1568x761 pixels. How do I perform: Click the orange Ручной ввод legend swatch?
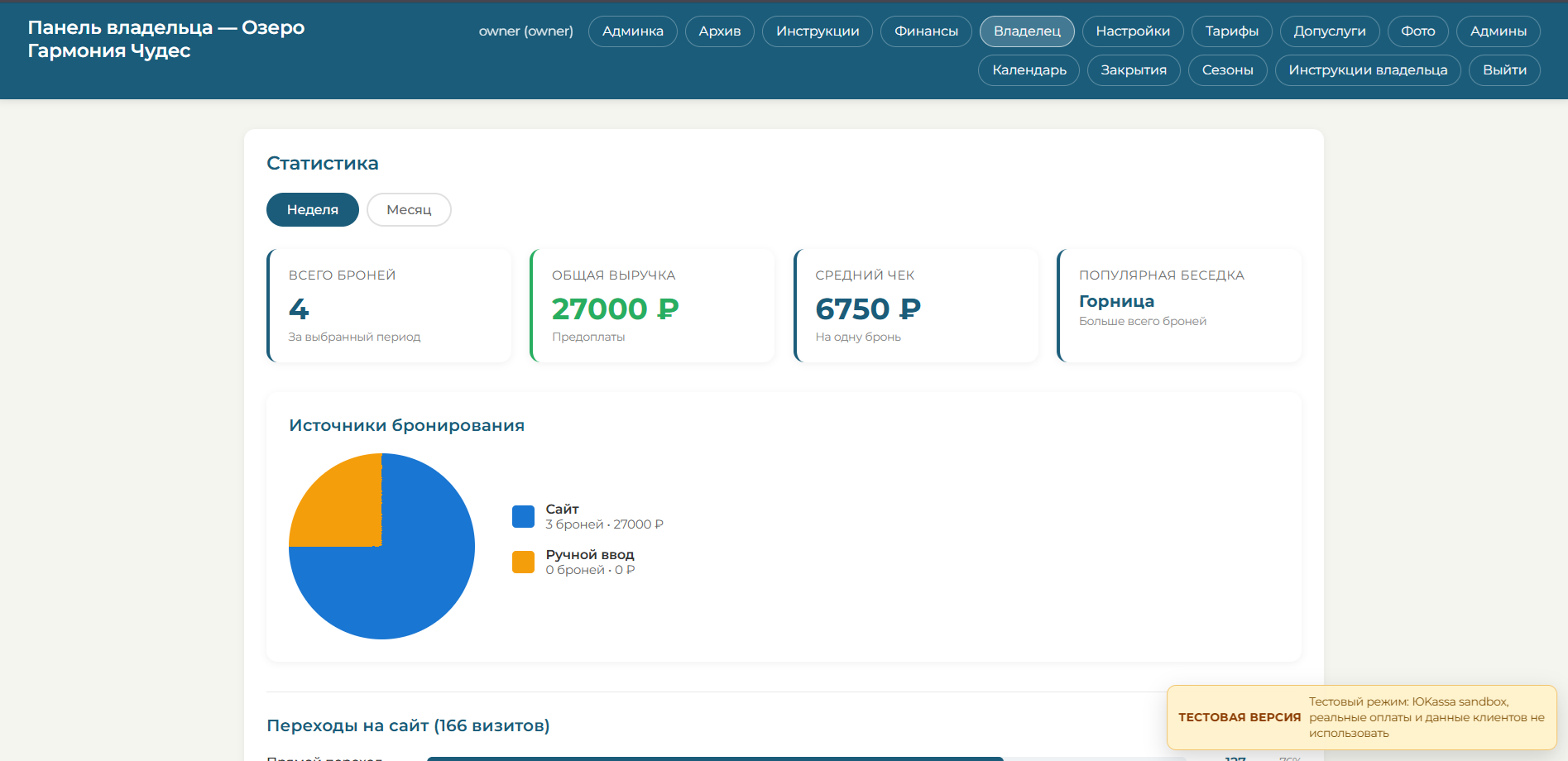coord(523,562)
